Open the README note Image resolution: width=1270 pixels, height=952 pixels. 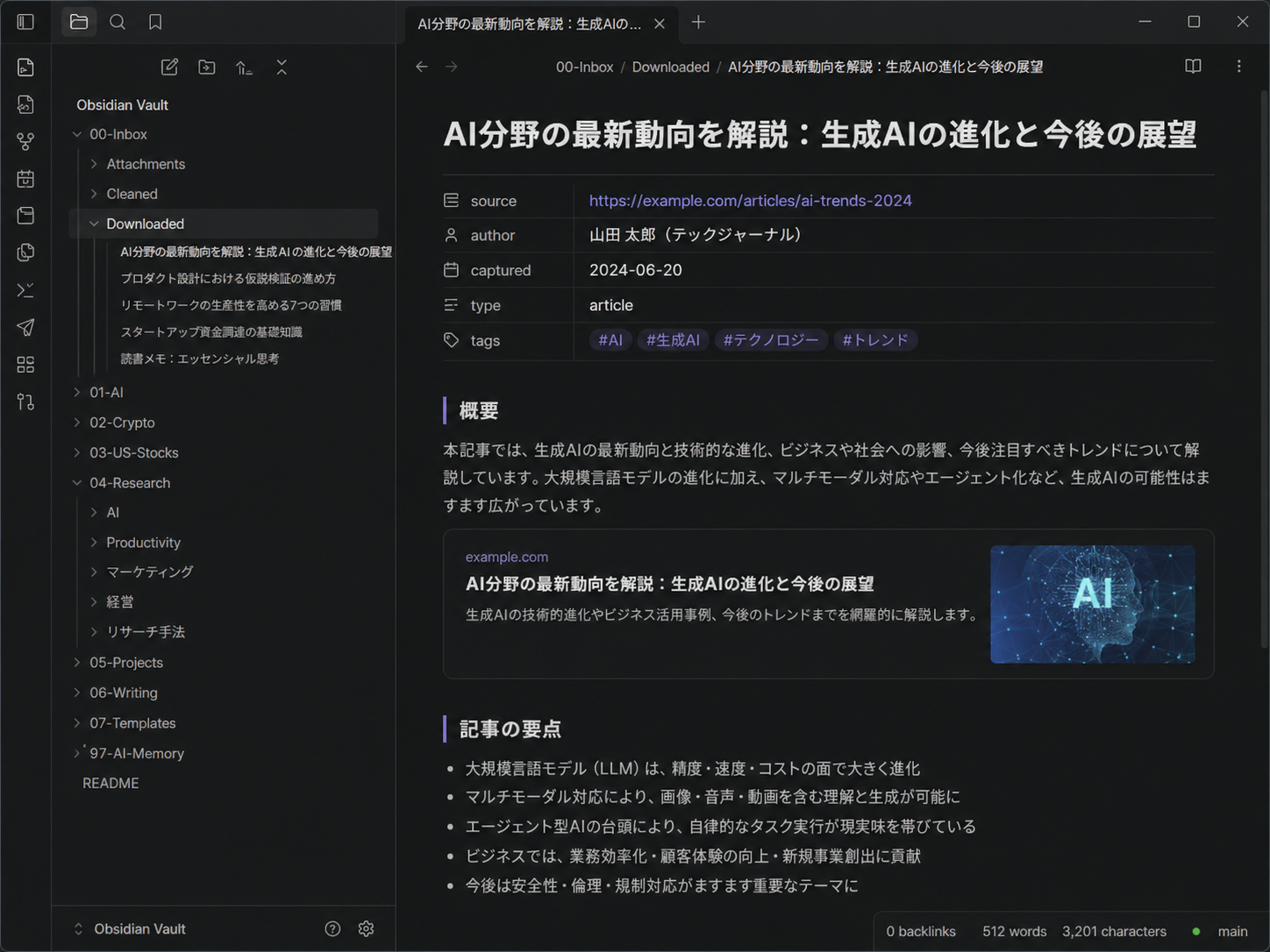[x=111, y=783]
